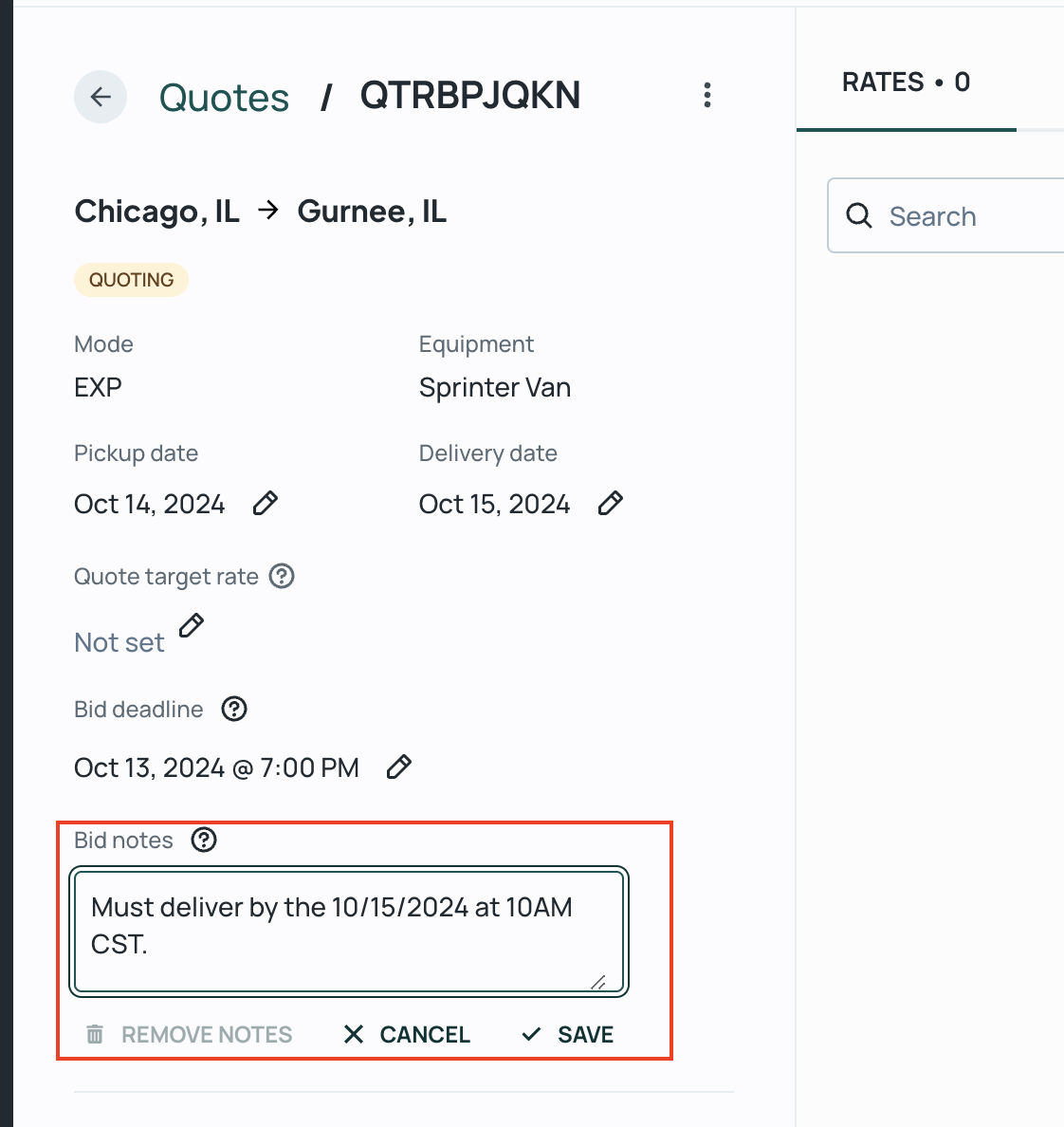
Task: Show help for Quote target rate
Action: (x=282, y=576)
